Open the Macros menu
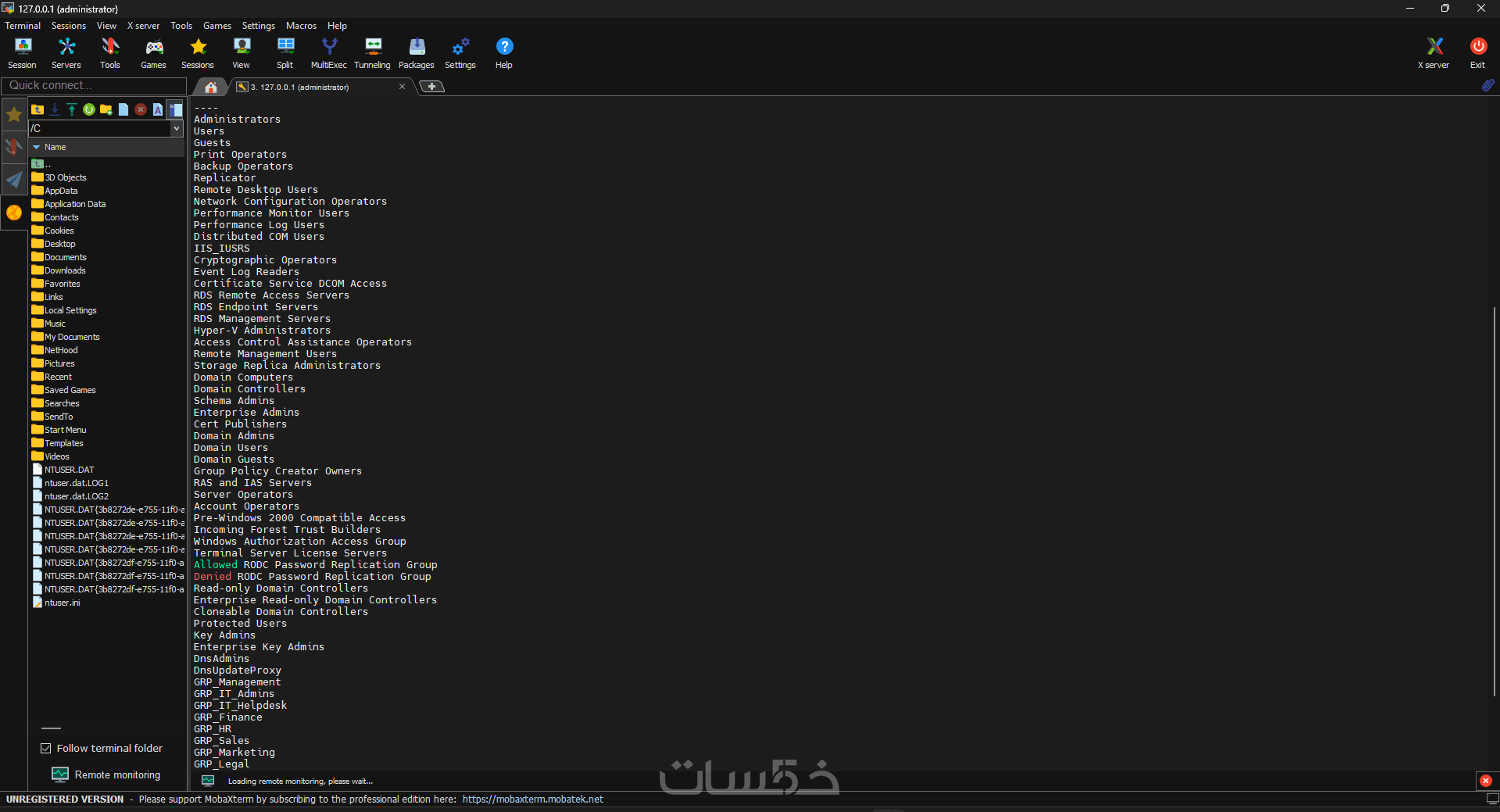 [301, 26]
